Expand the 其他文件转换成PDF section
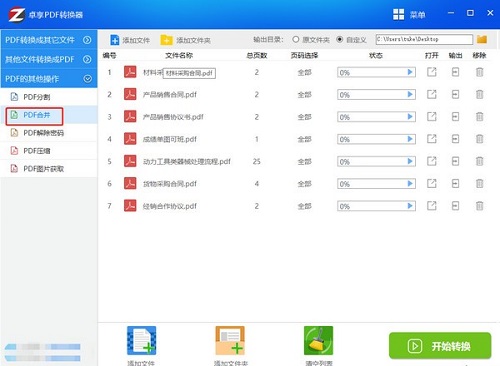The width and height of the screenshot is (500, 366). (x=49, y=59)
